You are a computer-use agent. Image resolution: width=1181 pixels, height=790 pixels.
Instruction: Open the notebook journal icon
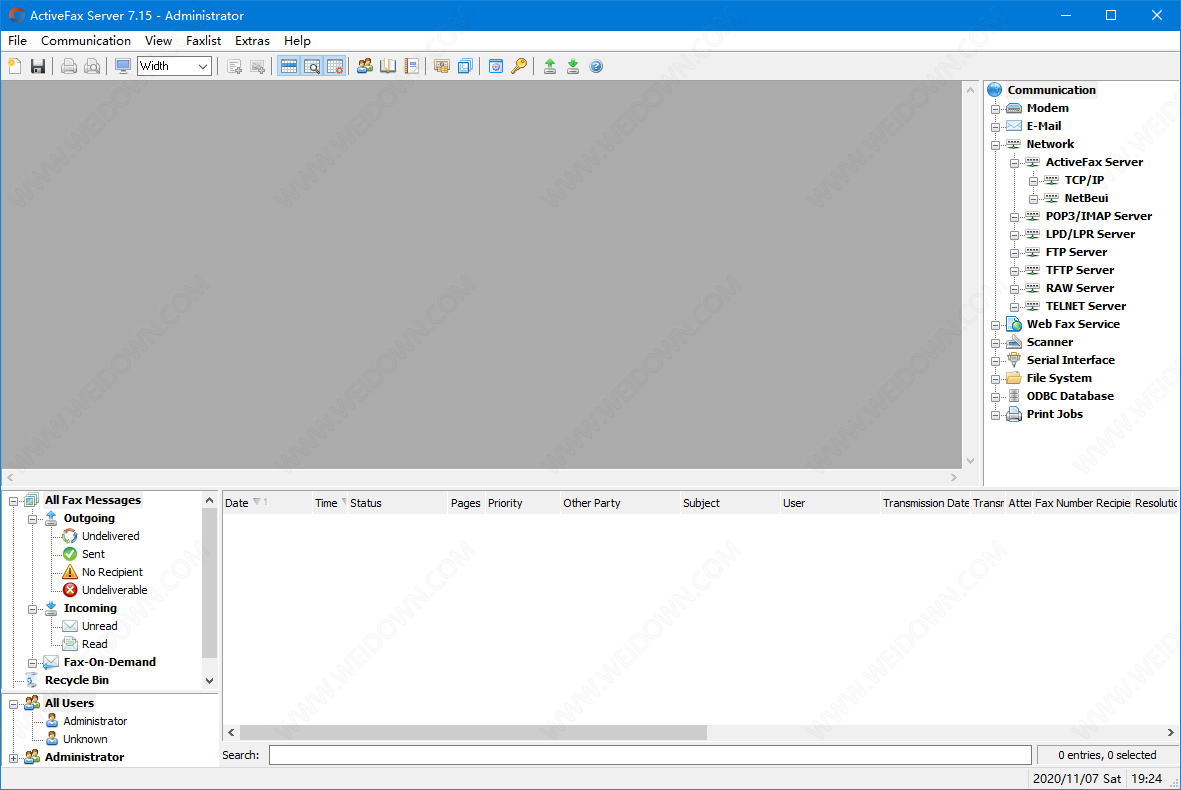[411, 66]
